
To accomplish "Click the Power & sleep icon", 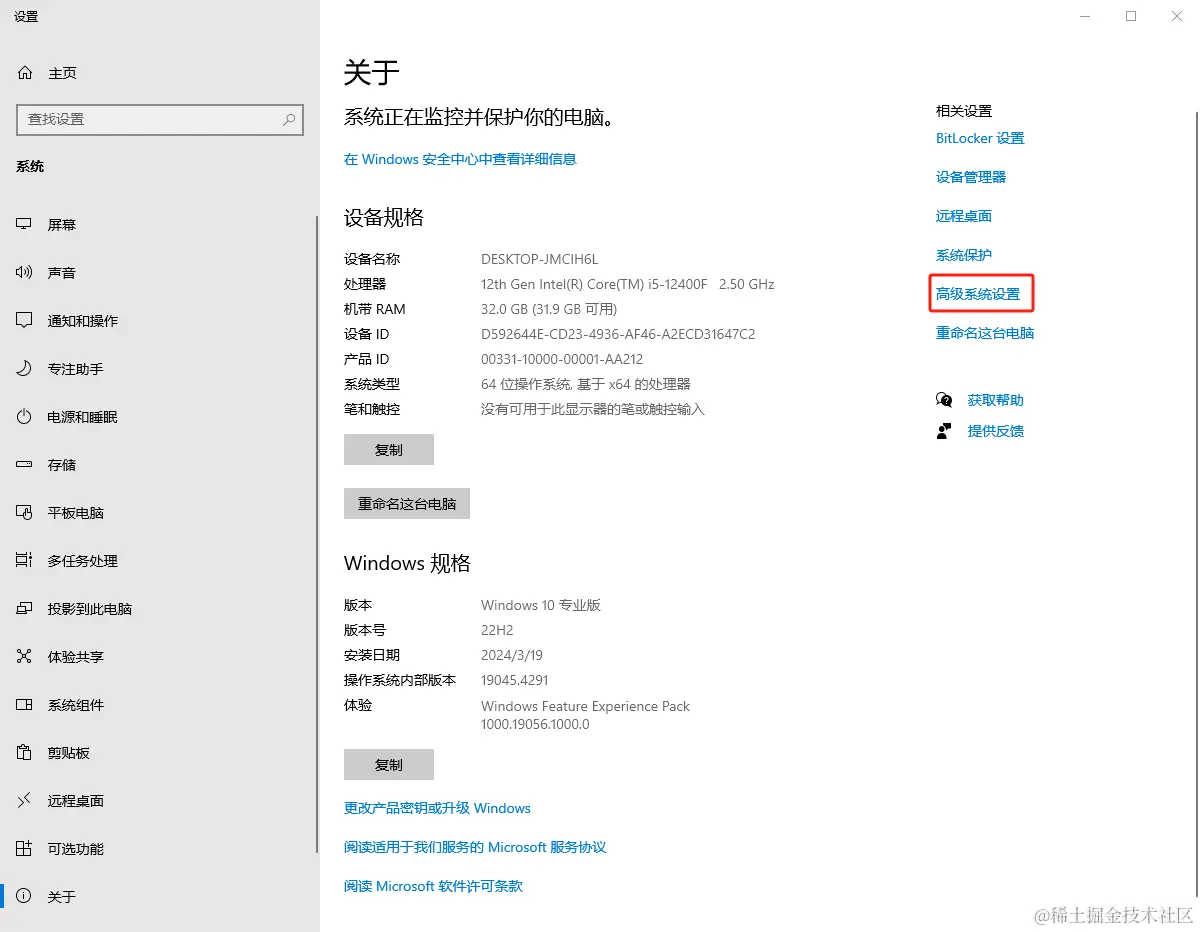I will (x=25, y=417).
